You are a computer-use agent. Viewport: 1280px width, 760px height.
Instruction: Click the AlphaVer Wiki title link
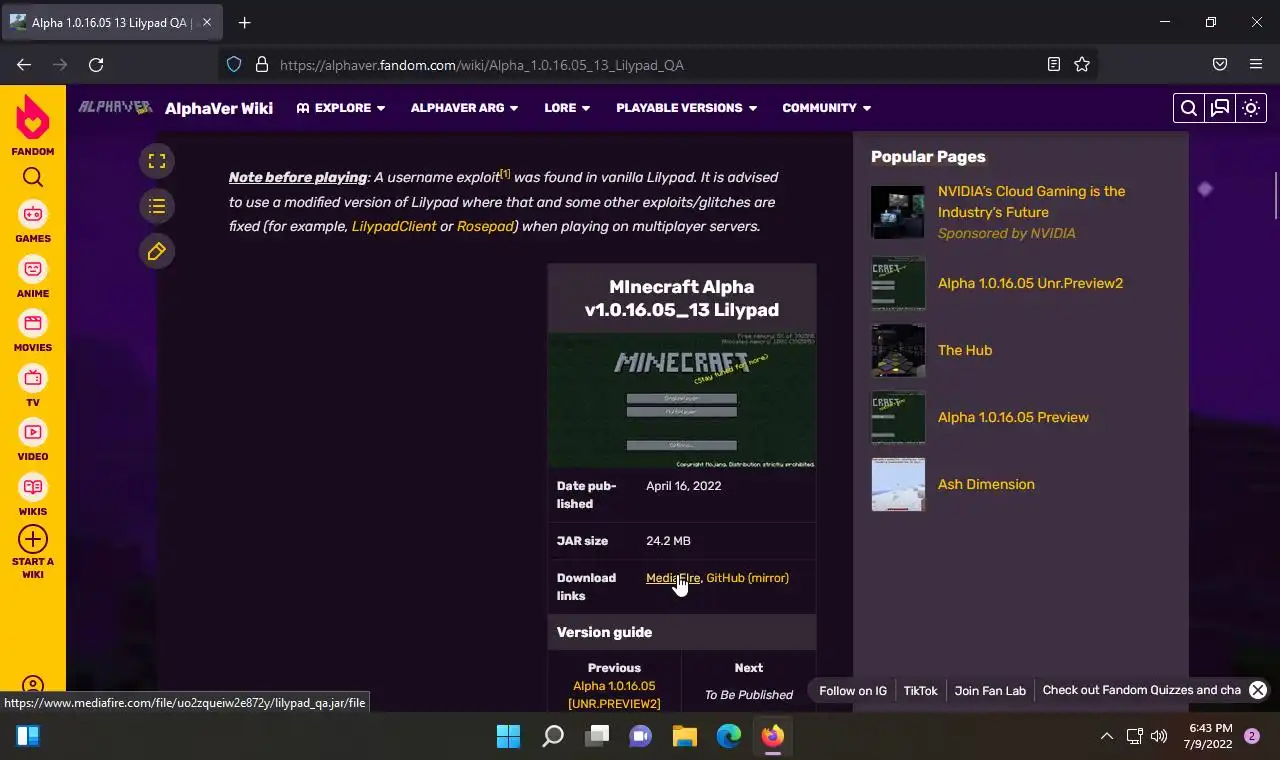[x=219, y=108]
